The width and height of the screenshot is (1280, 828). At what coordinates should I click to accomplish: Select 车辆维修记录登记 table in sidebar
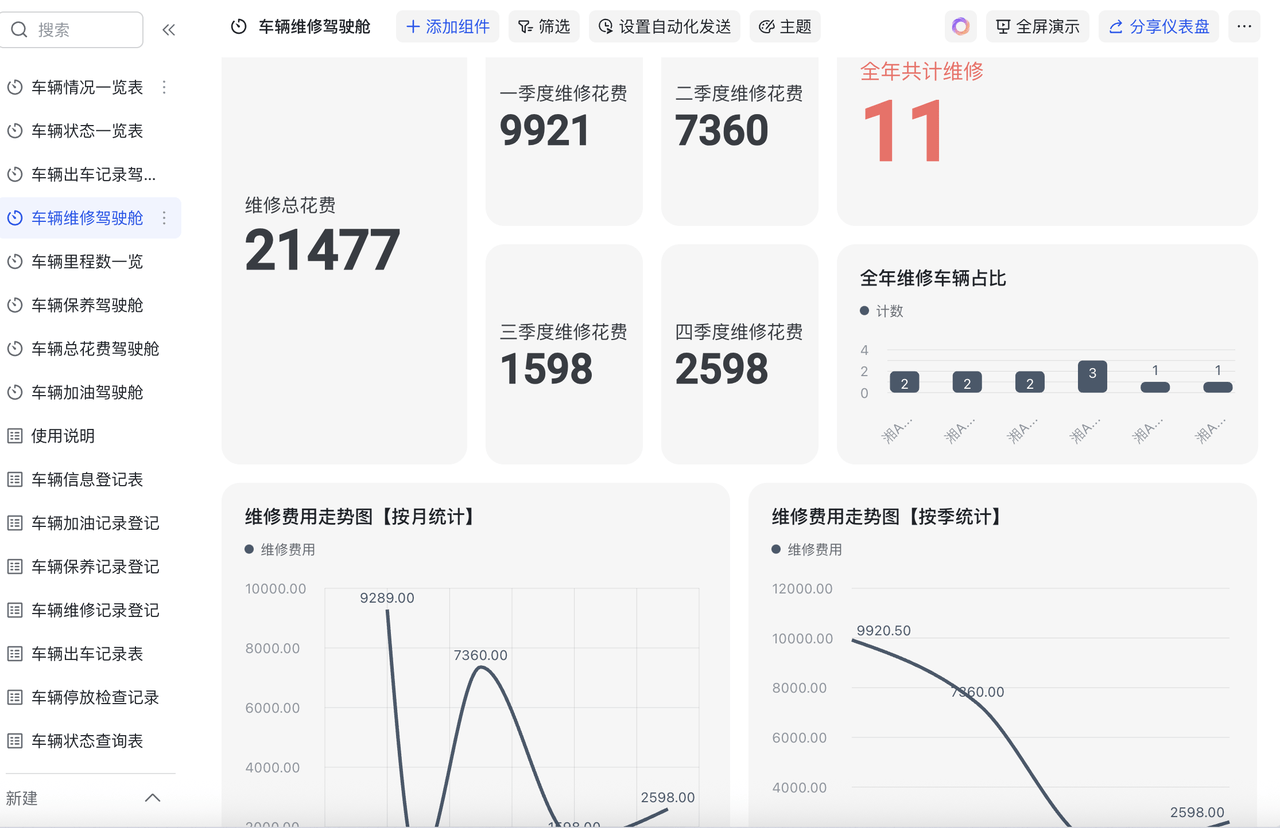(95, 610)
